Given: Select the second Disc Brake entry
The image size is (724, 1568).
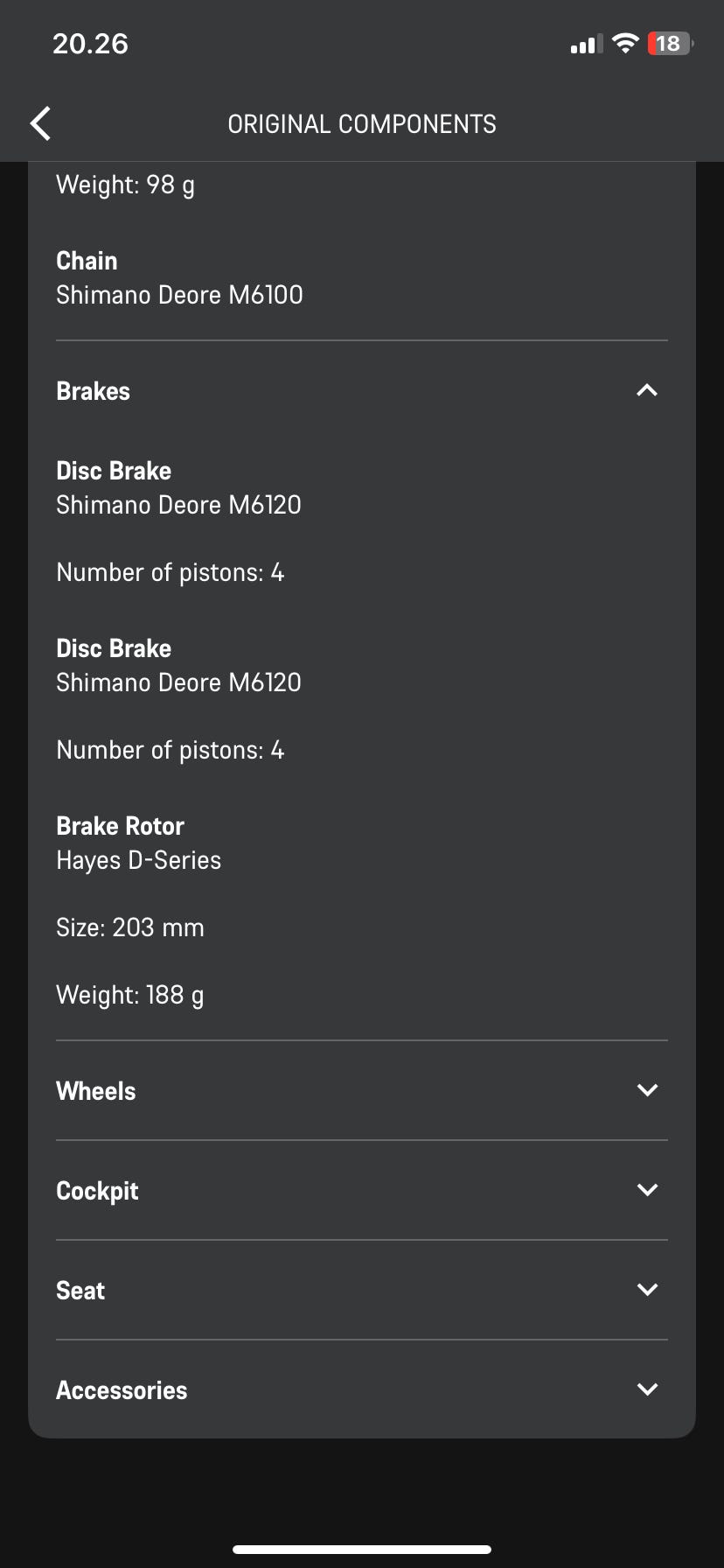Looking at the screenshot, I should (x=178, y=666).
